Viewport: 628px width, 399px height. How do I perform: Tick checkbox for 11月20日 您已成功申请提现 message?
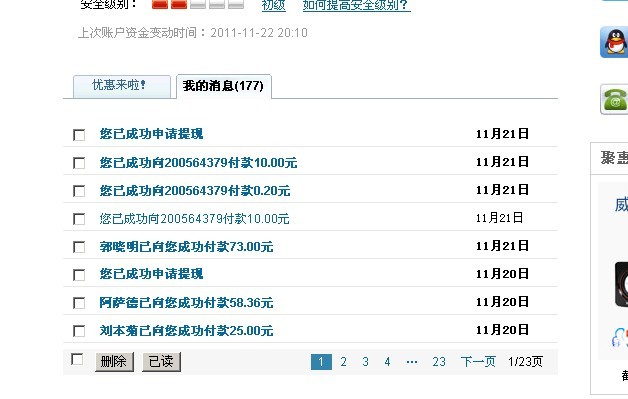[x=79, y=275]
